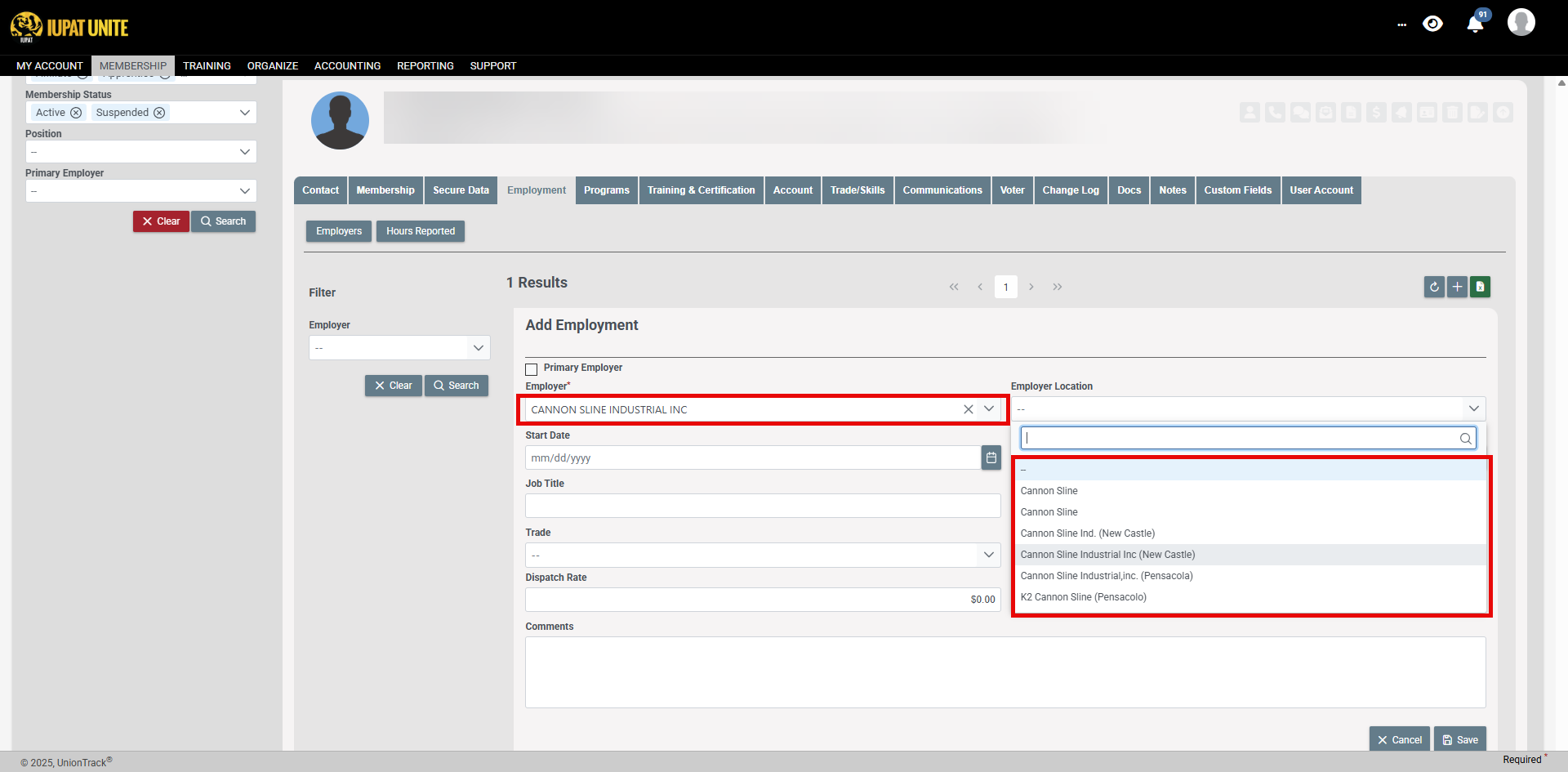Clear the selected Cannon Sline employer value
The image size is (1568, 772).
[x=968, y=409]
